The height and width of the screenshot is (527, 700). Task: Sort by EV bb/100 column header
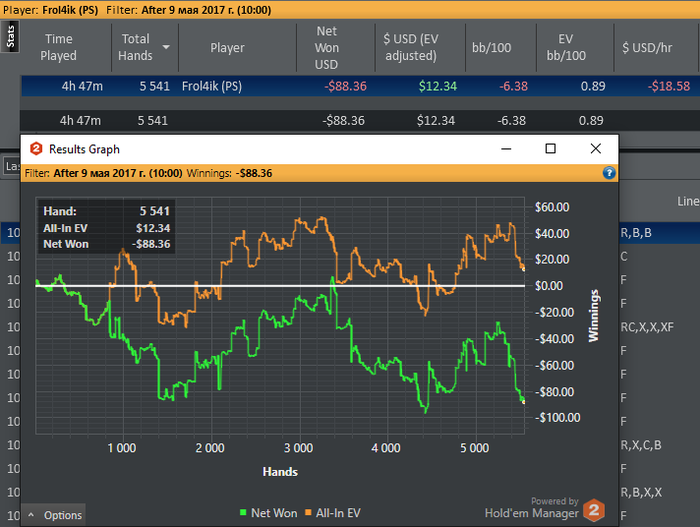coord(566,47)
